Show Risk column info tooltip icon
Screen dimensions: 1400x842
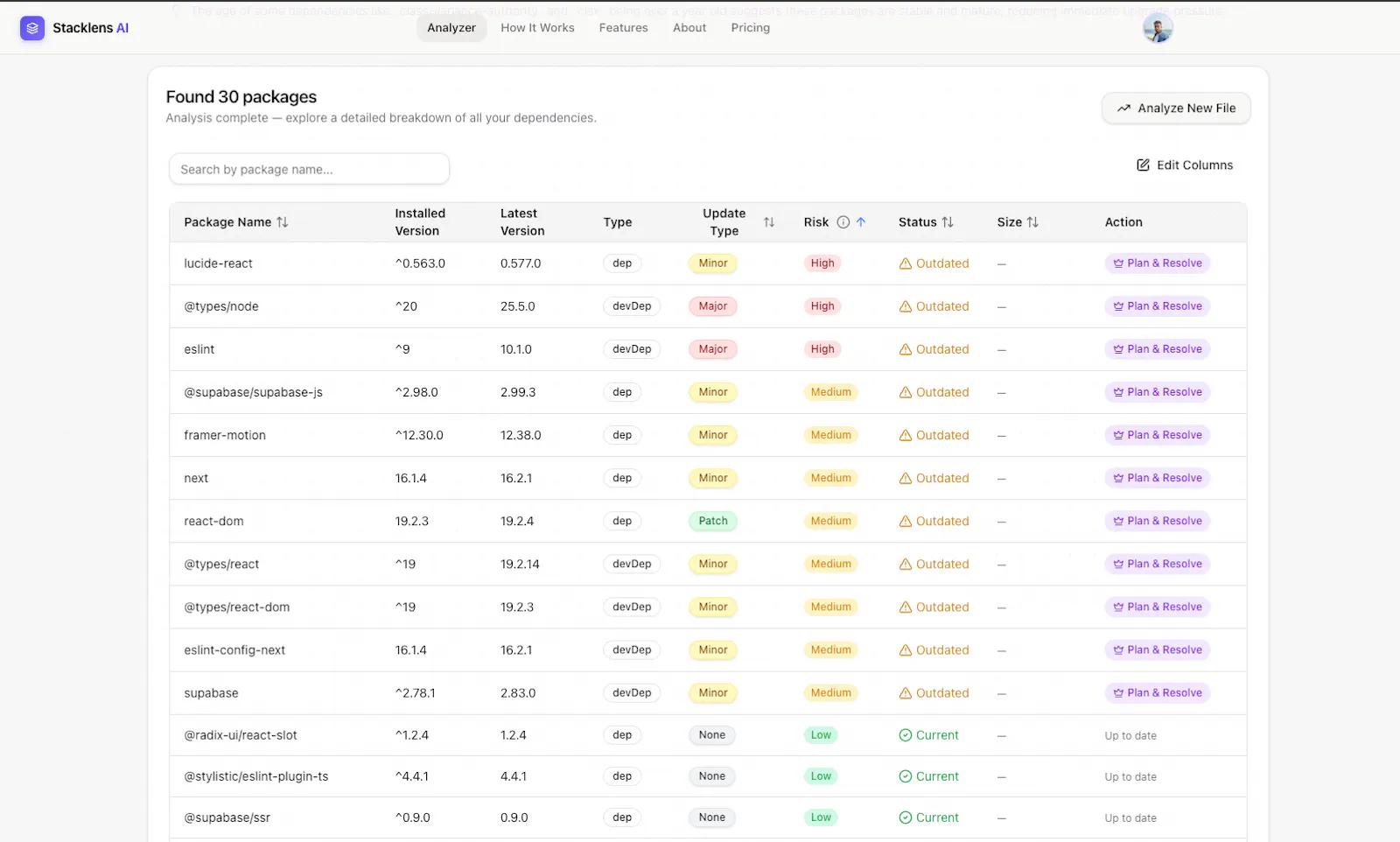(843, 222)
